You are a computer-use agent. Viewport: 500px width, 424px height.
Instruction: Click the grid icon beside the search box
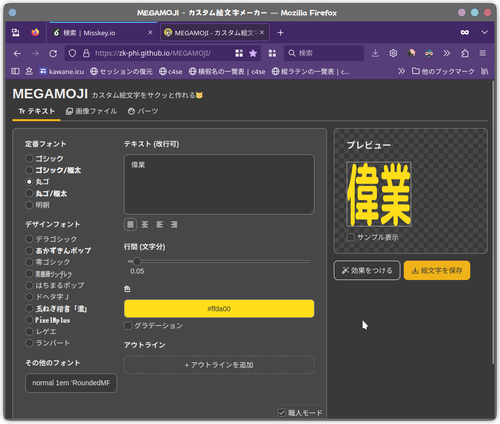(x=272, y=53)
